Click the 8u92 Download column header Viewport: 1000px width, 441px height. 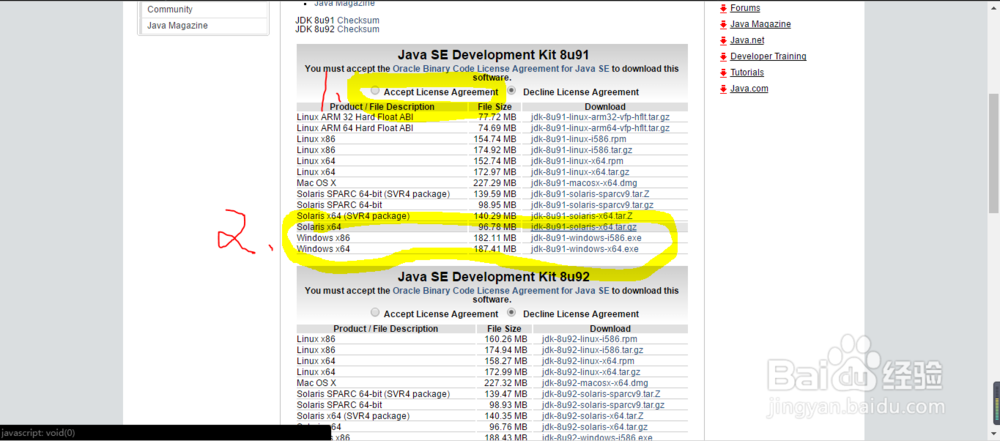coord(610,329)
